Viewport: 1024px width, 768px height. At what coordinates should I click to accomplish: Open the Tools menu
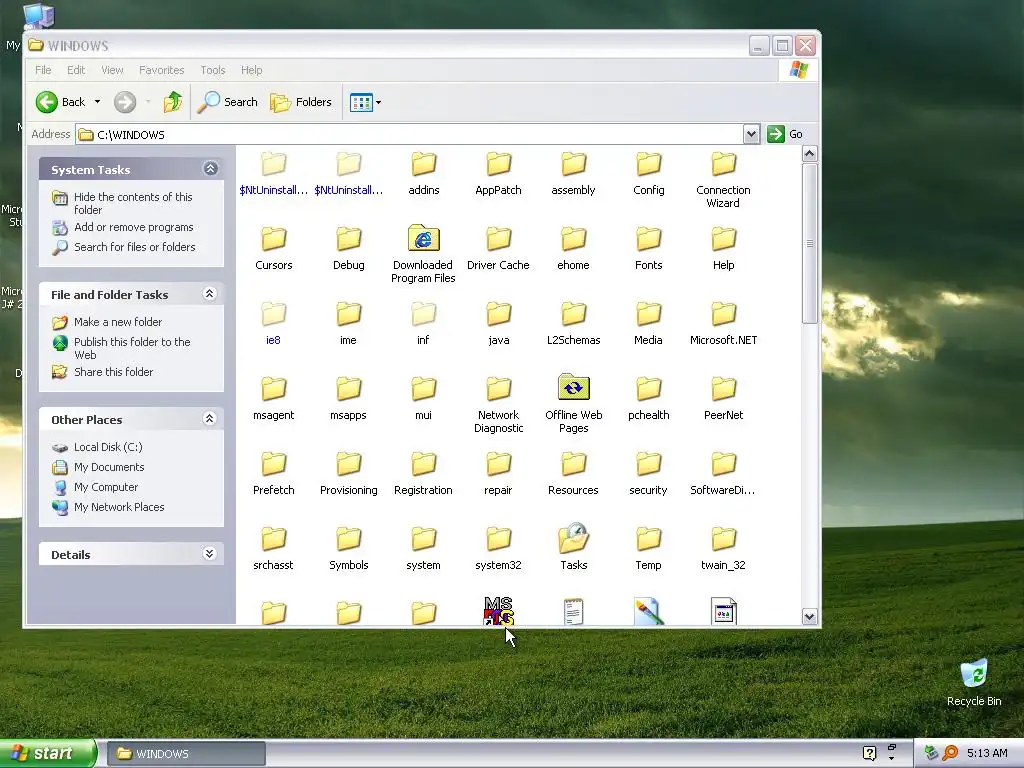(212, 70)
